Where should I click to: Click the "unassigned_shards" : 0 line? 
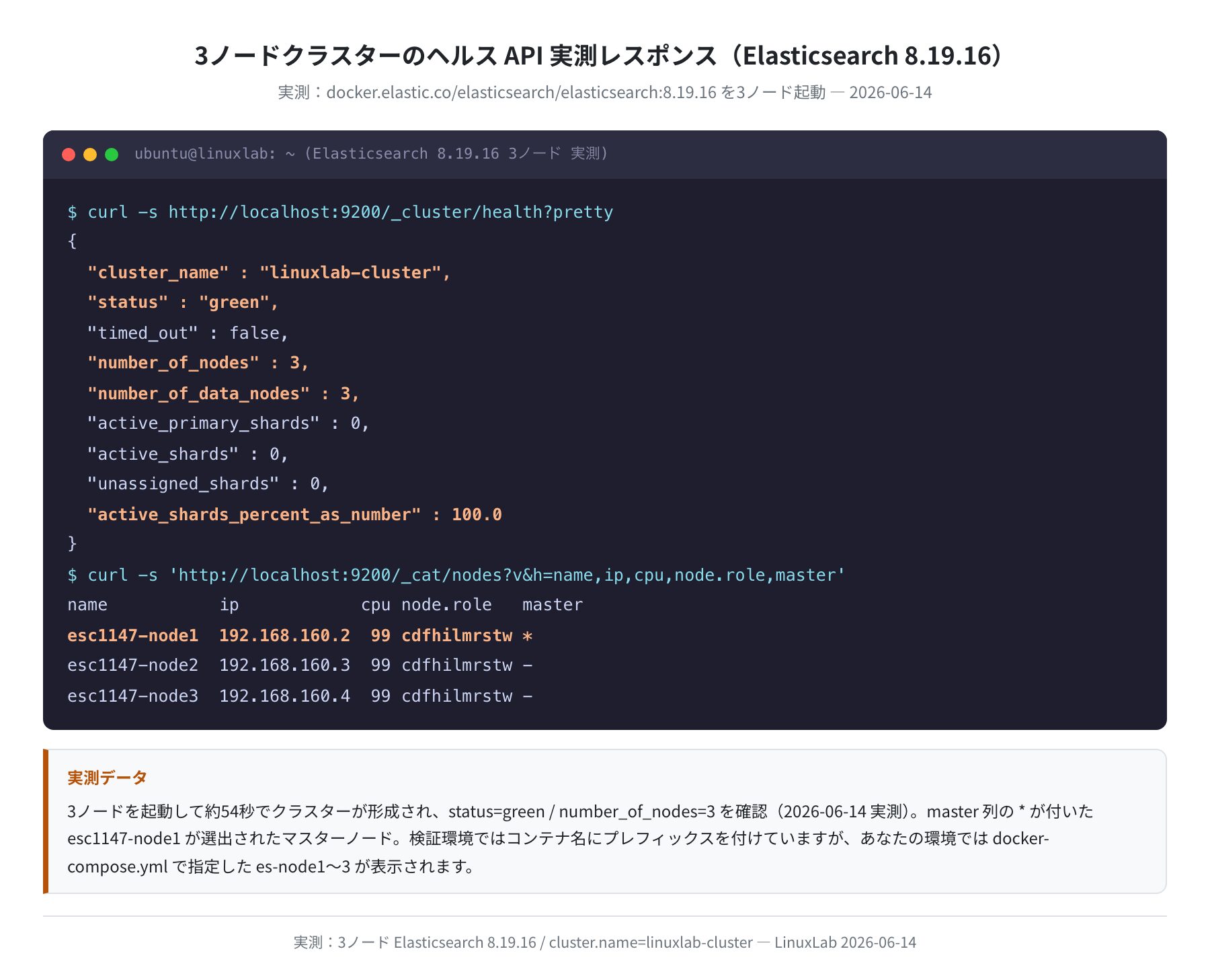pos(208,485)
